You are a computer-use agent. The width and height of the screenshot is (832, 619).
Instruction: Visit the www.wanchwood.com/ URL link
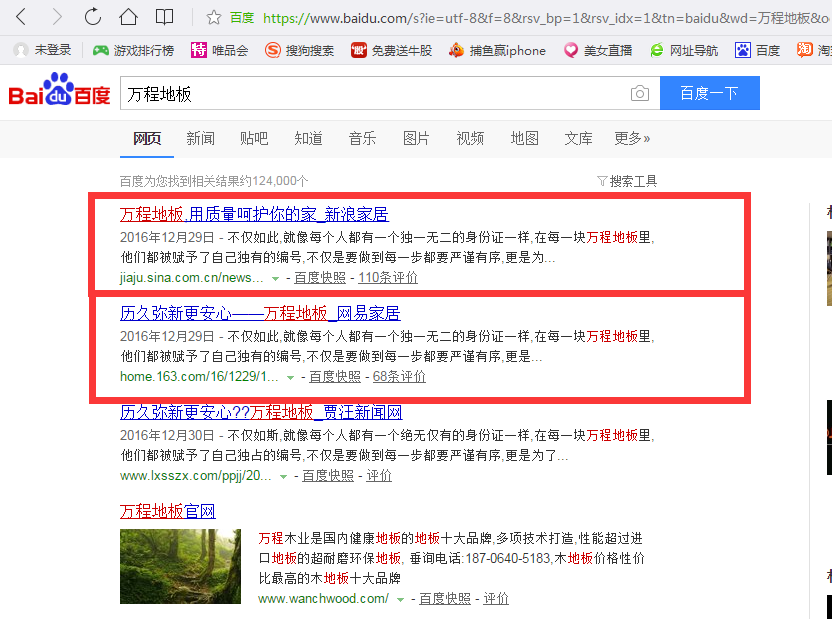pos(324,599)
